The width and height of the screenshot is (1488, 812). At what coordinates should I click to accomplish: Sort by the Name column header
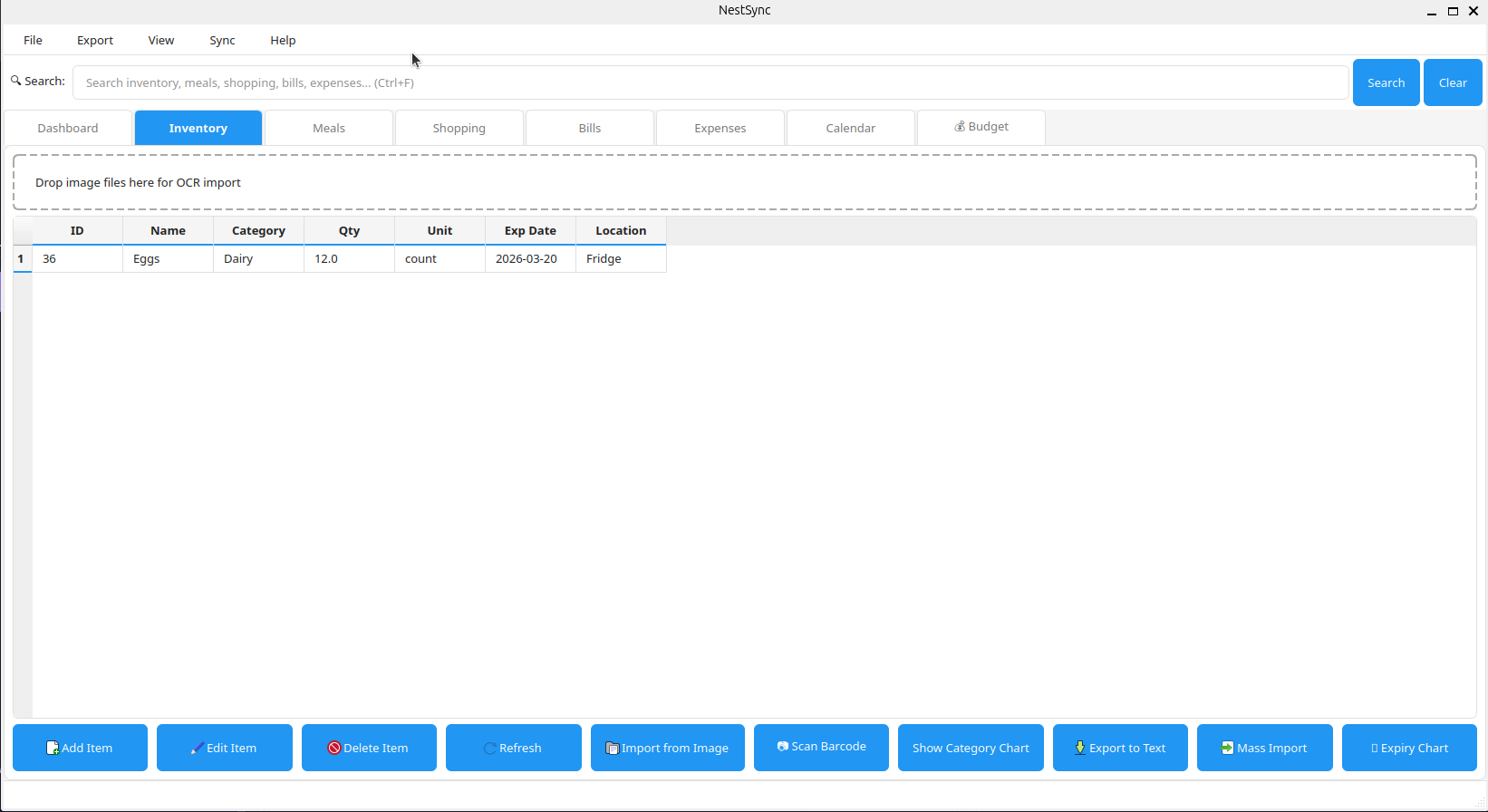coord(168,230)
